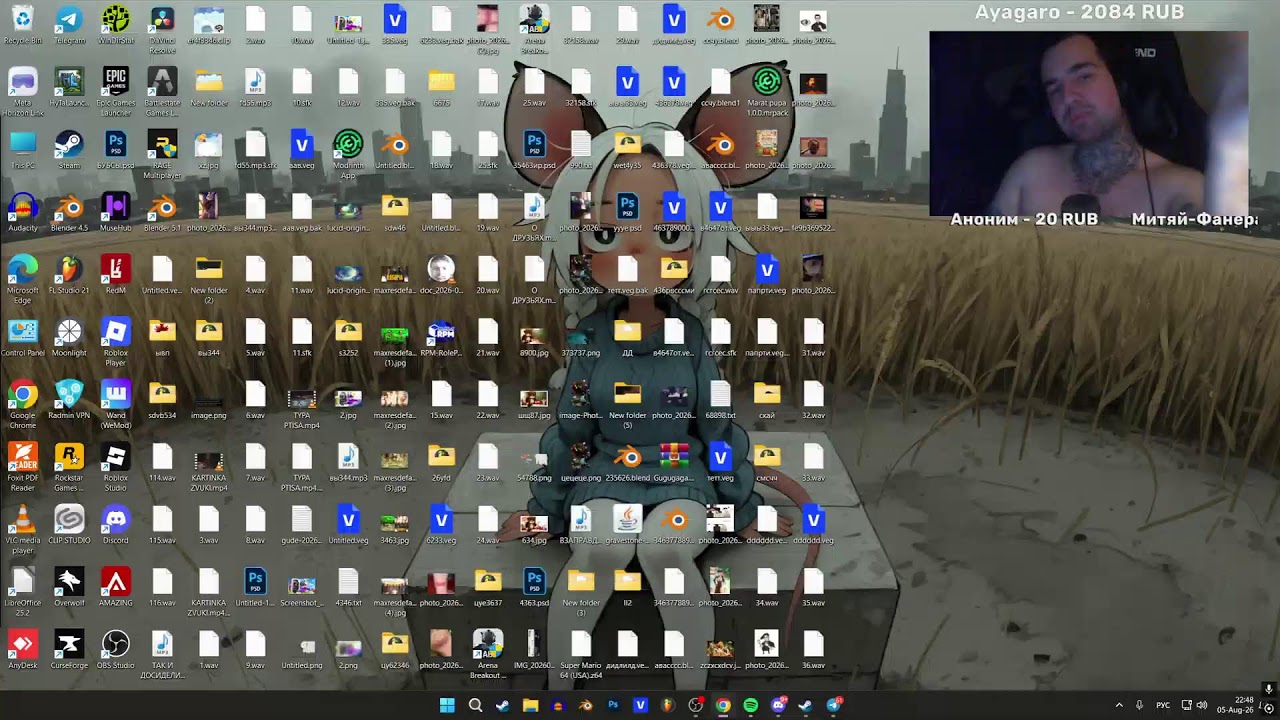Open folder named 6675
Viewport: 1280px width, 720px height.
(441, 88)
